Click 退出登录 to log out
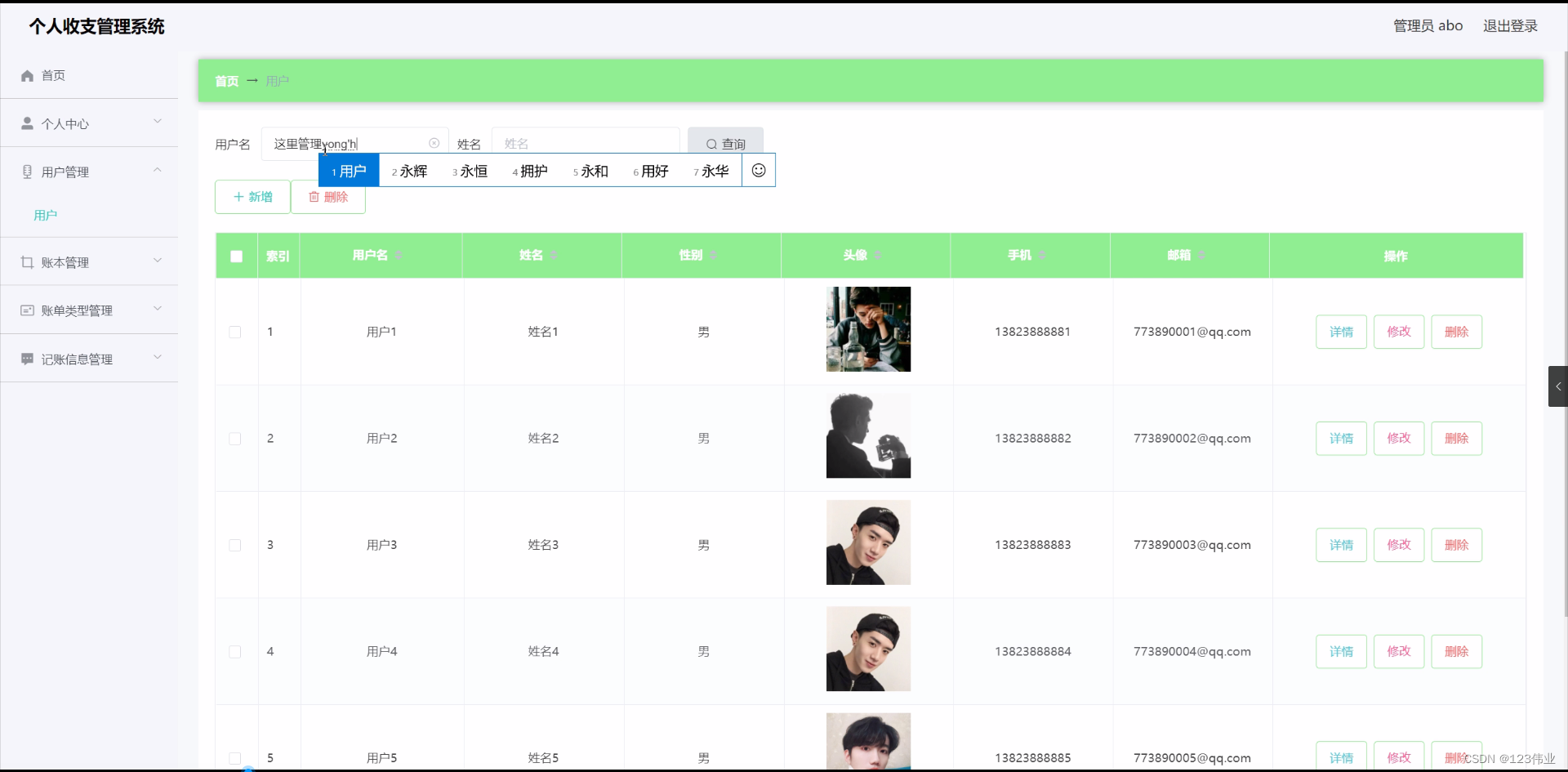Image resolution: width=1568 pixels, height=772 pixels. (1510, 25)
